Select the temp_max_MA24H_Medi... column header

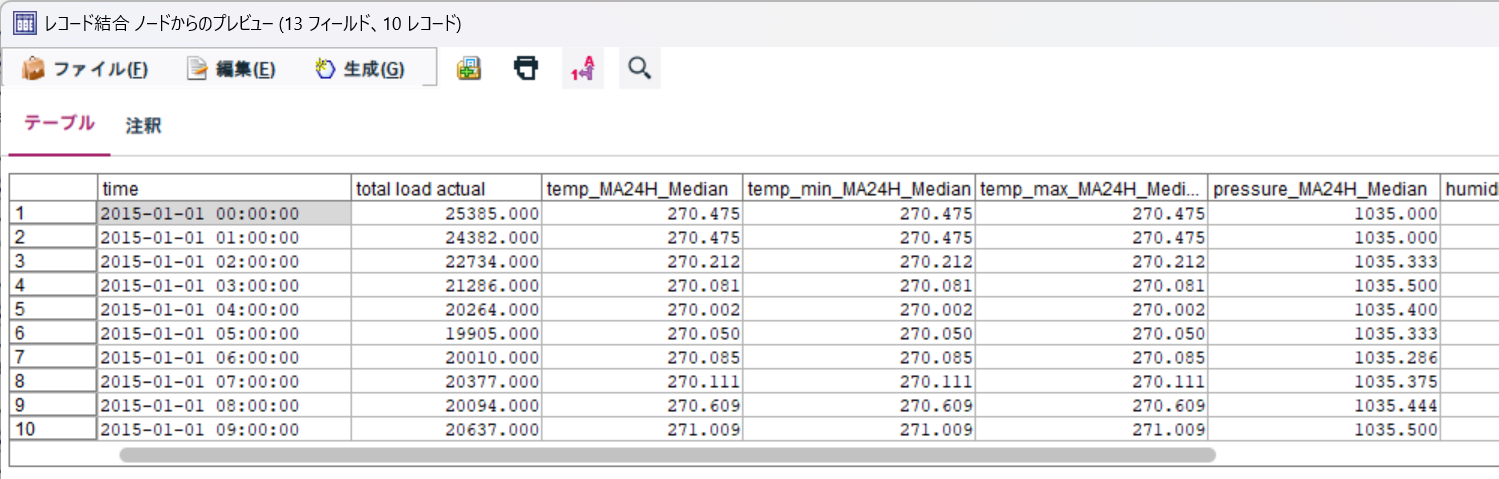[1091, 188]
